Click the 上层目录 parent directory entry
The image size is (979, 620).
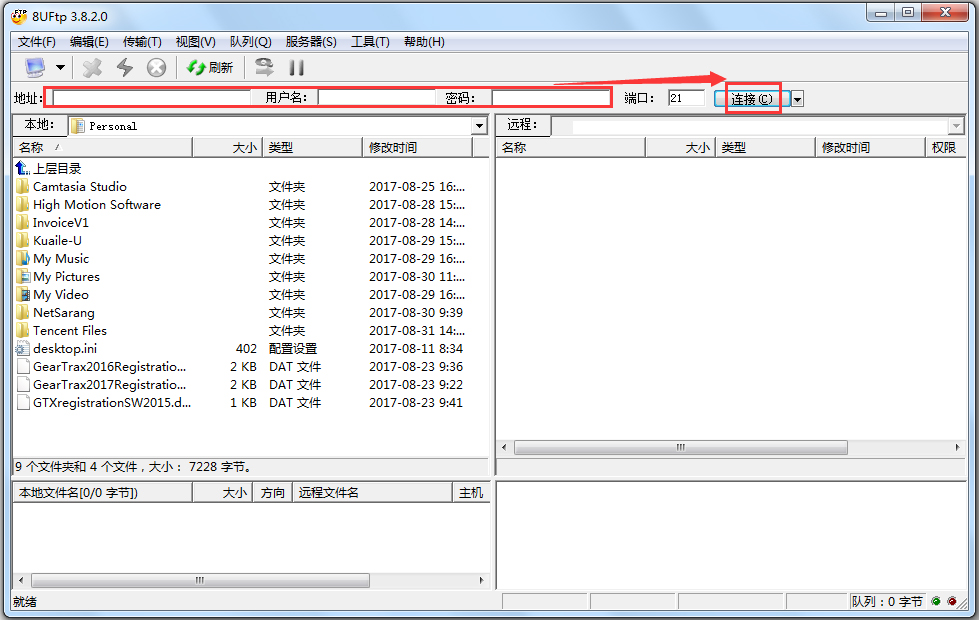pyautogui.click(x=57, y=169)
